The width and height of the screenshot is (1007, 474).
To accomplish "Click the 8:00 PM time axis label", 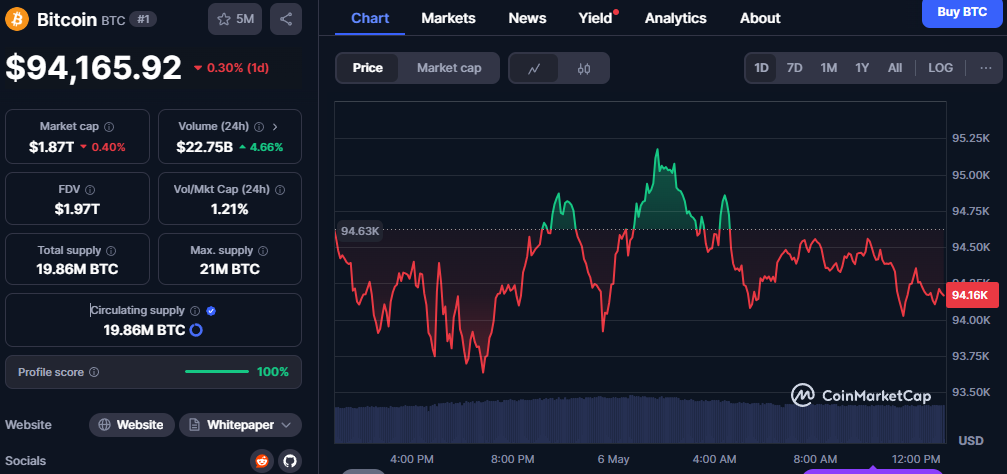I will coord(512,459).
